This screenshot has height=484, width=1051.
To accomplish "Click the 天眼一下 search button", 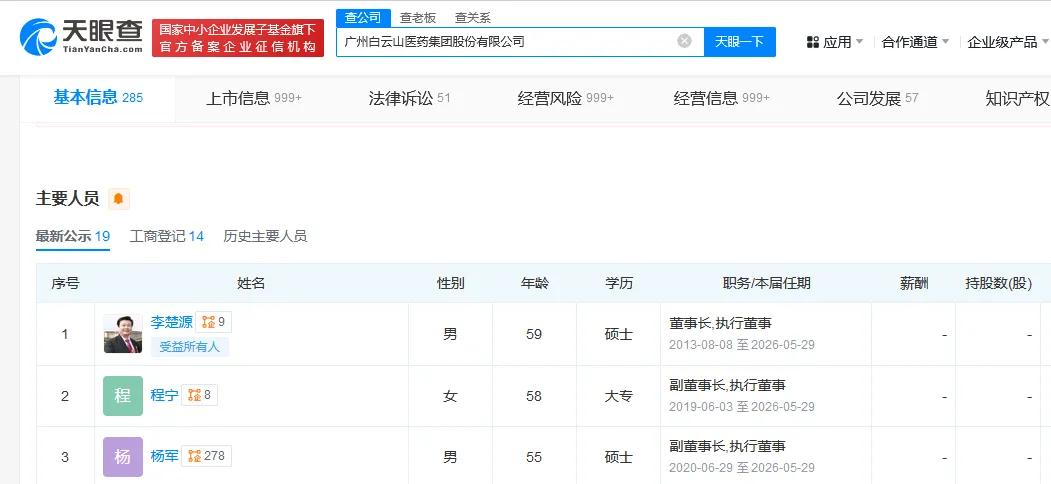I will tap(739, 42).
